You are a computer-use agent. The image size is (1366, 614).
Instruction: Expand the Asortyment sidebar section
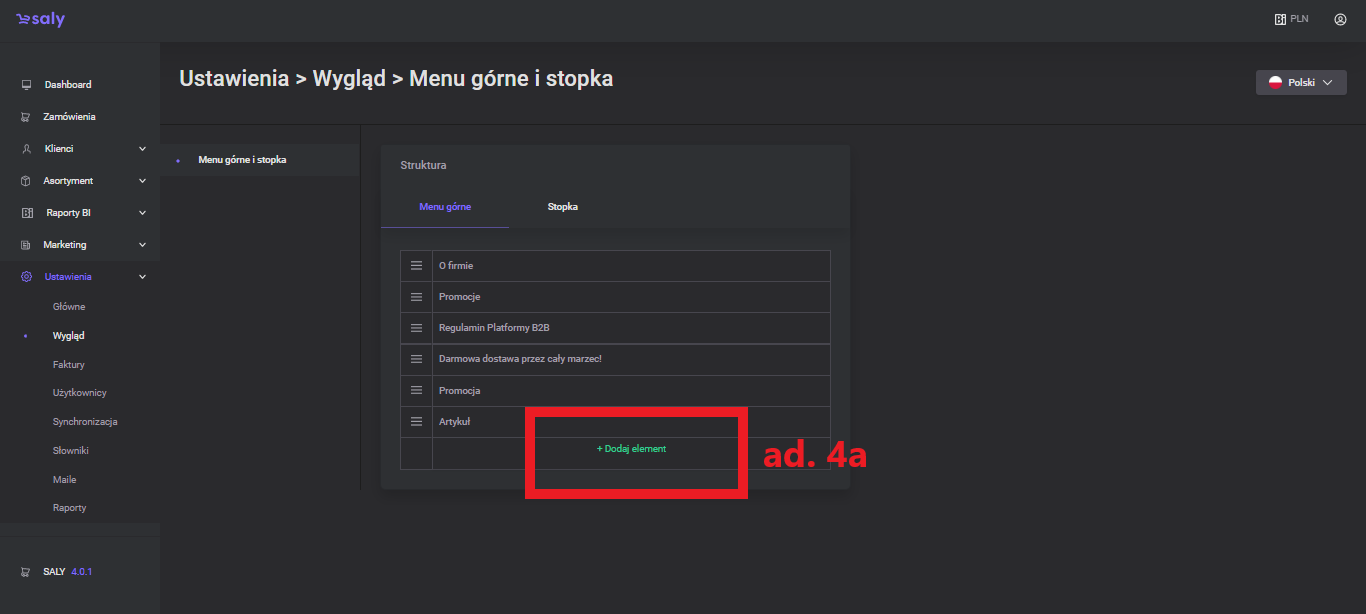142,181
